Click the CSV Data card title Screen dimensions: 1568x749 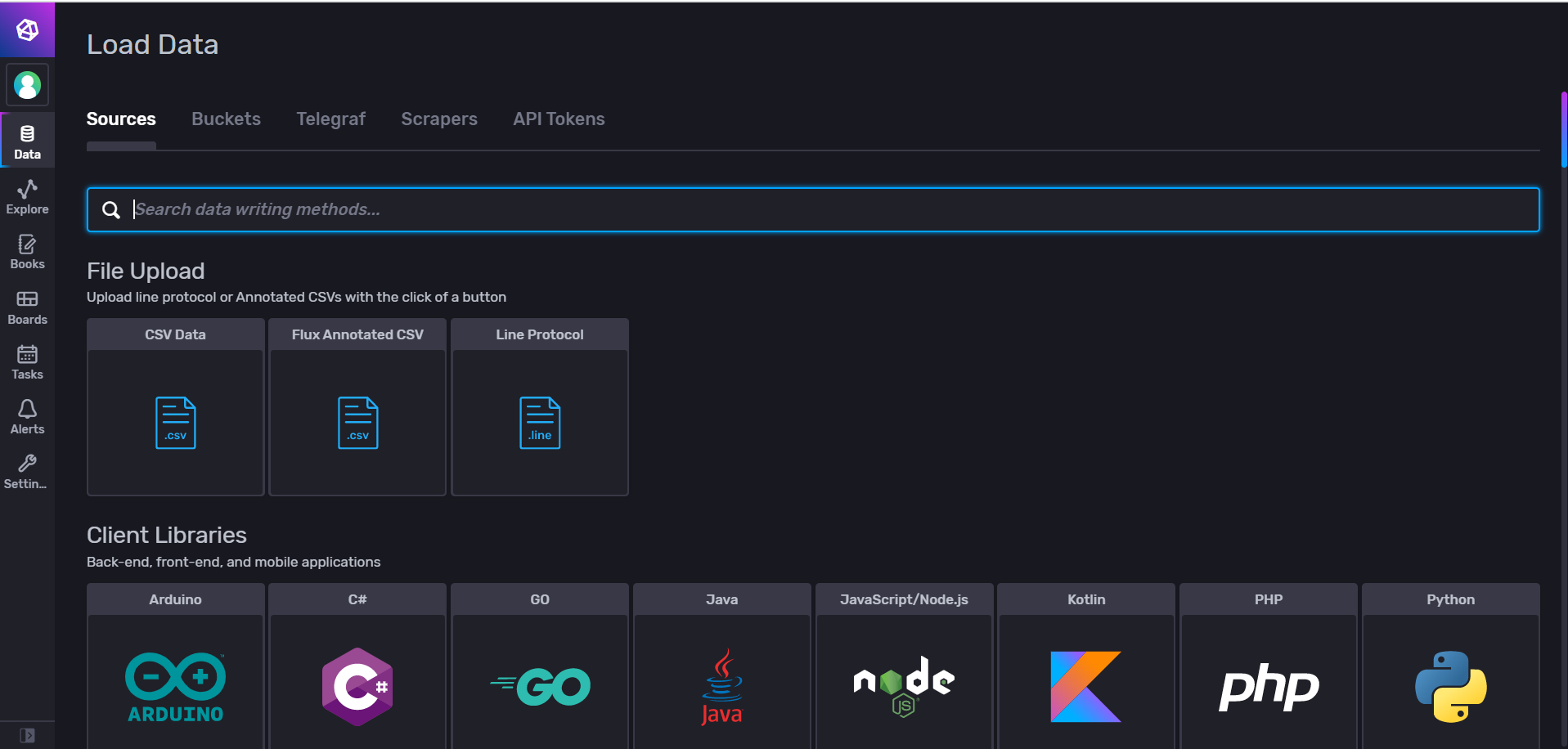tap(175, 334)
